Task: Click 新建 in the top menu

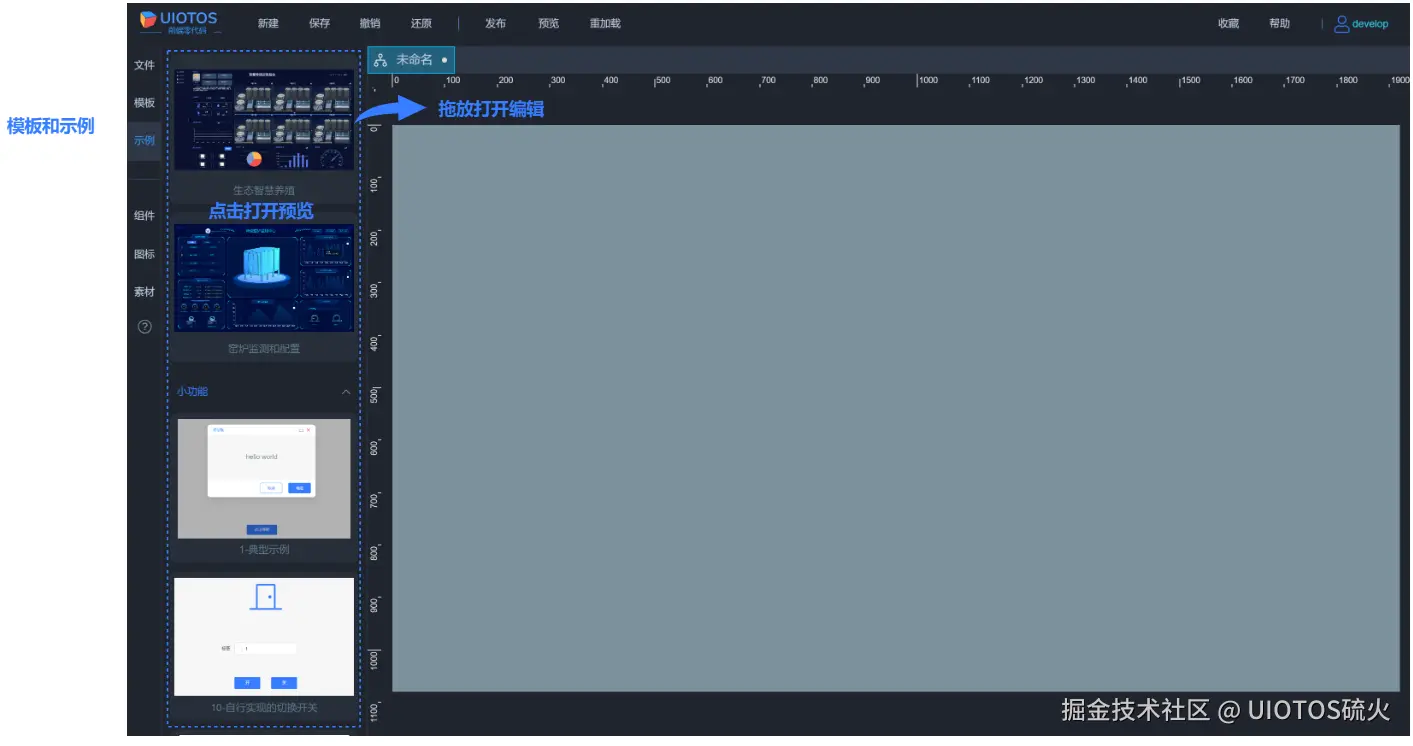Action: click(268, 23)
